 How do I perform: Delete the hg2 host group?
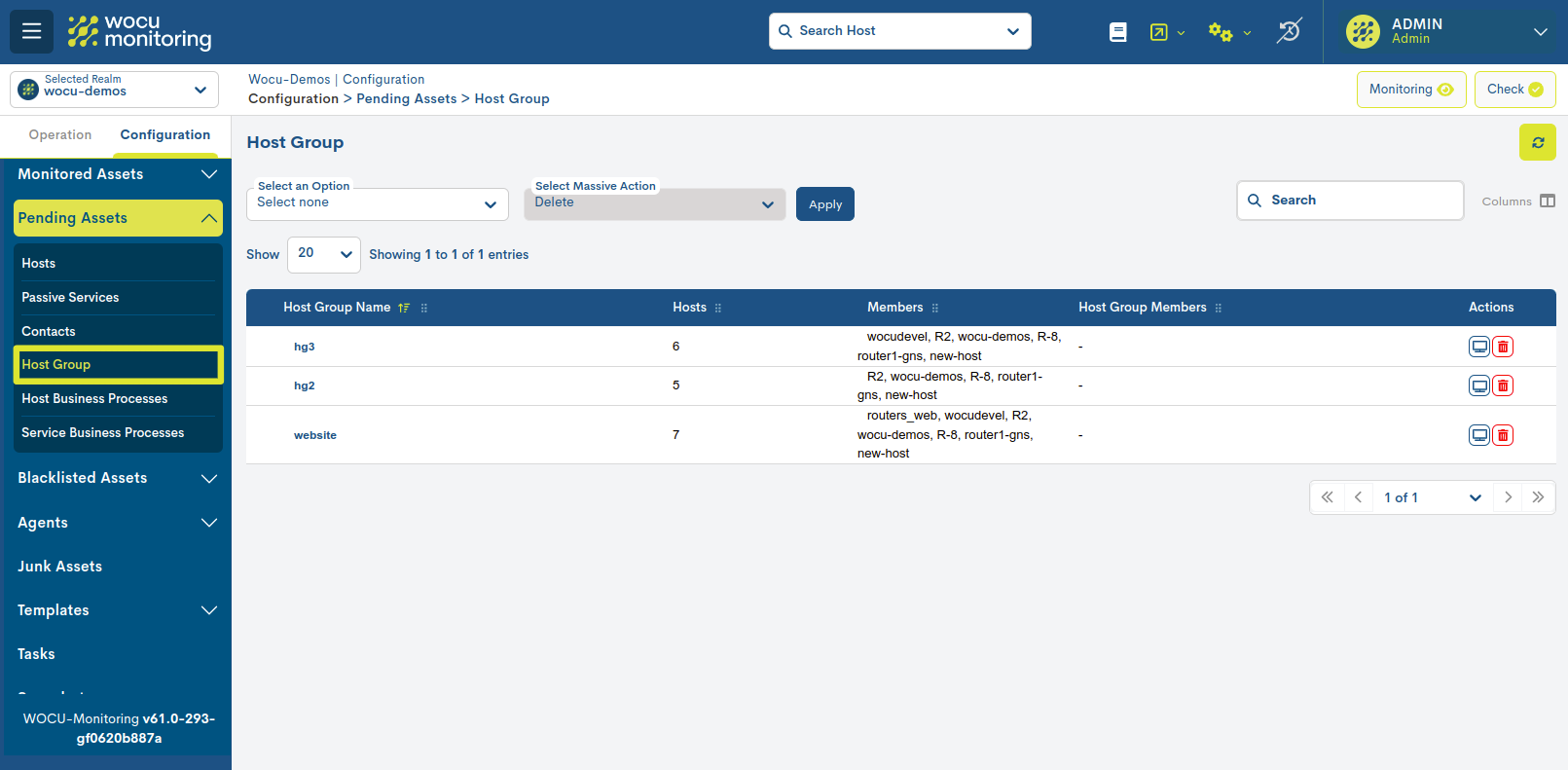tap(1503, 385)
